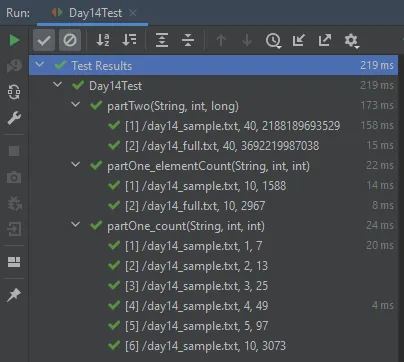Select partOne_count(String, int, int) row
The height and width of the screenshot is (362, 404).
click(213, 226)
